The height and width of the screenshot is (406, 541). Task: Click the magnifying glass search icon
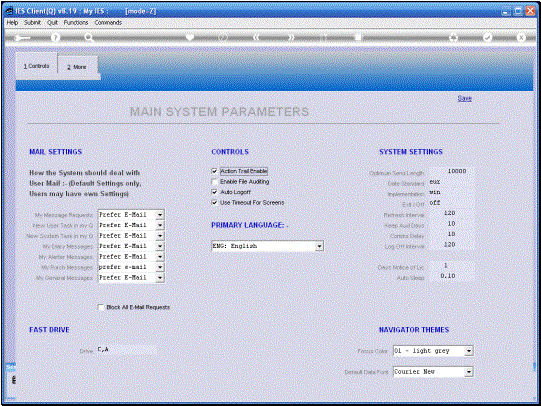89,37
